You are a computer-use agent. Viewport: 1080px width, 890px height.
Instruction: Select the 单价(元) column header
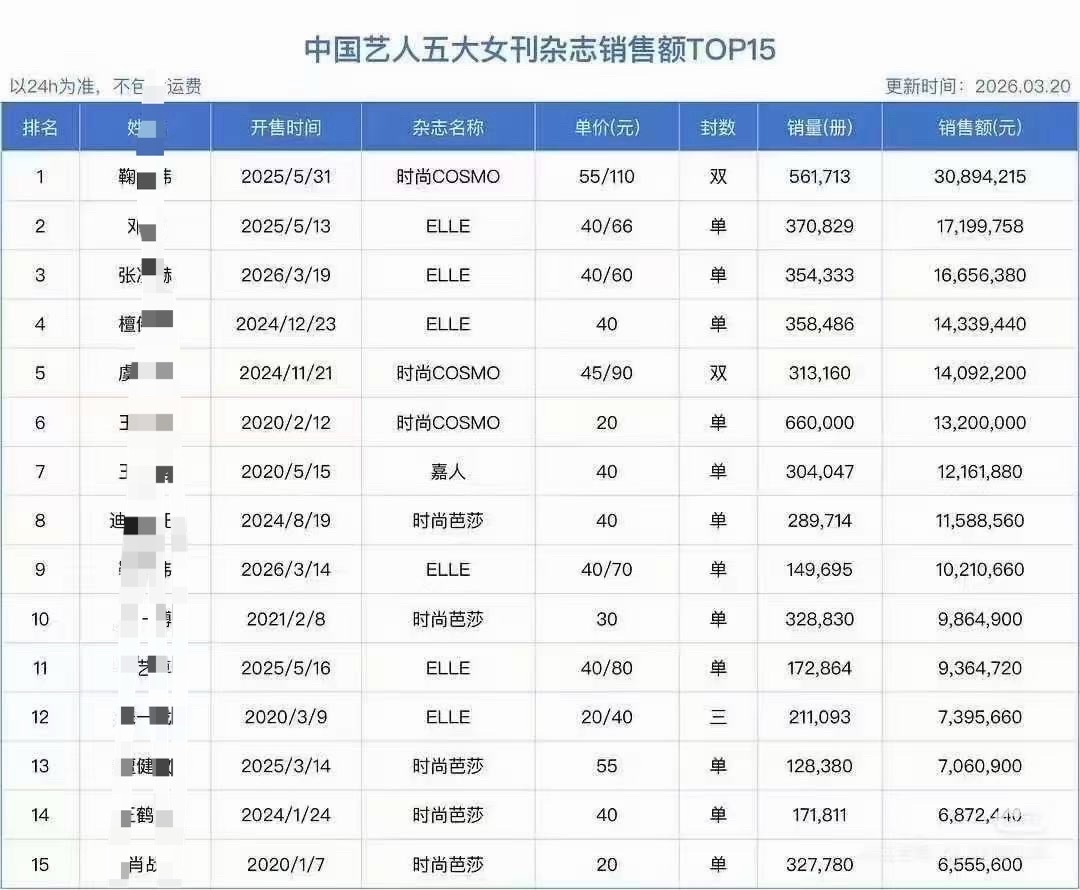(x=607, y=127)
